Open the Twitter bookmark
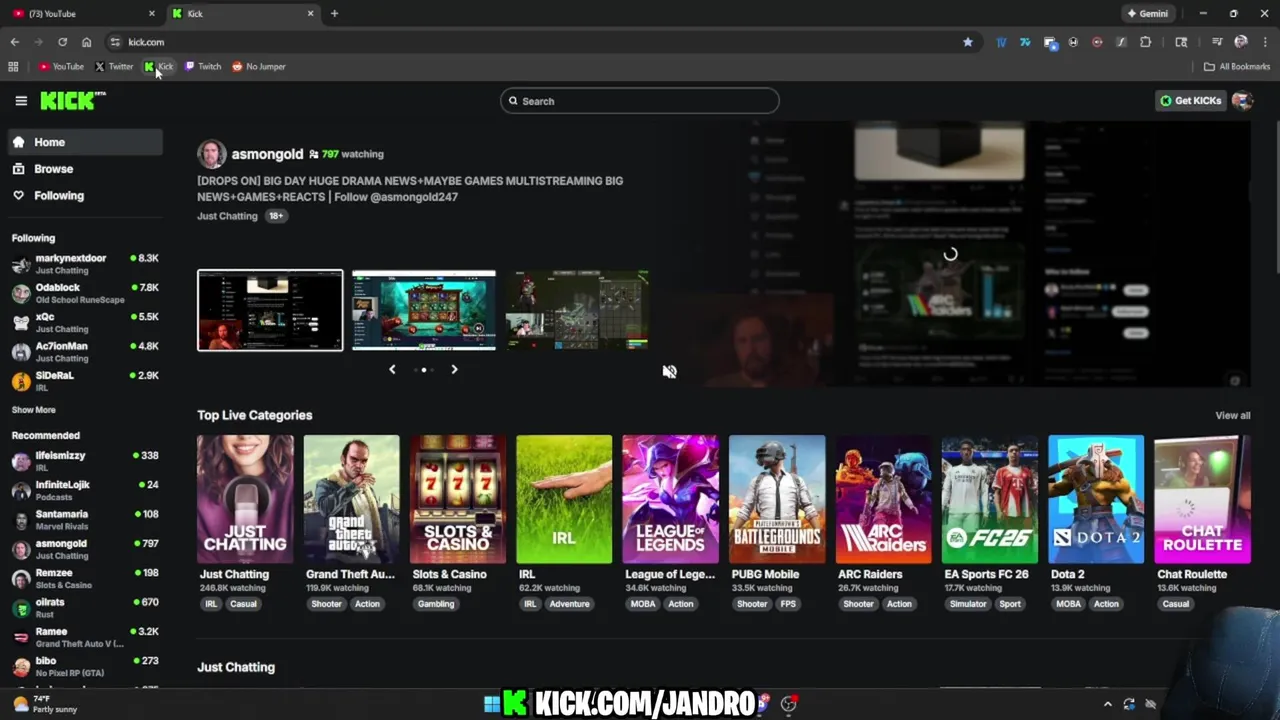 114,67
